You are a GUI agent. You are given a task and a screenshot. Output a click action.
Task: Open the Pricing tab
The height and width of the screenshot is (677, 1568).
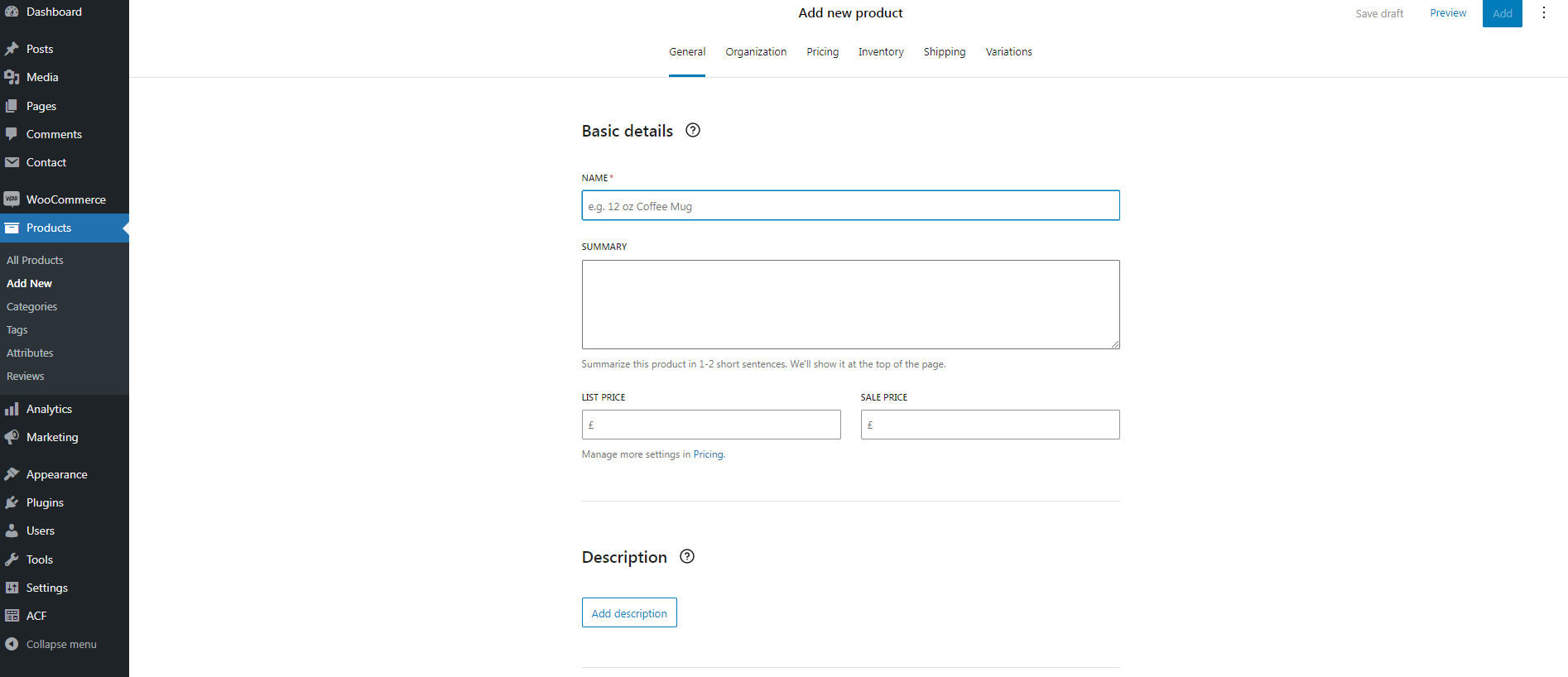coord(823,51)
